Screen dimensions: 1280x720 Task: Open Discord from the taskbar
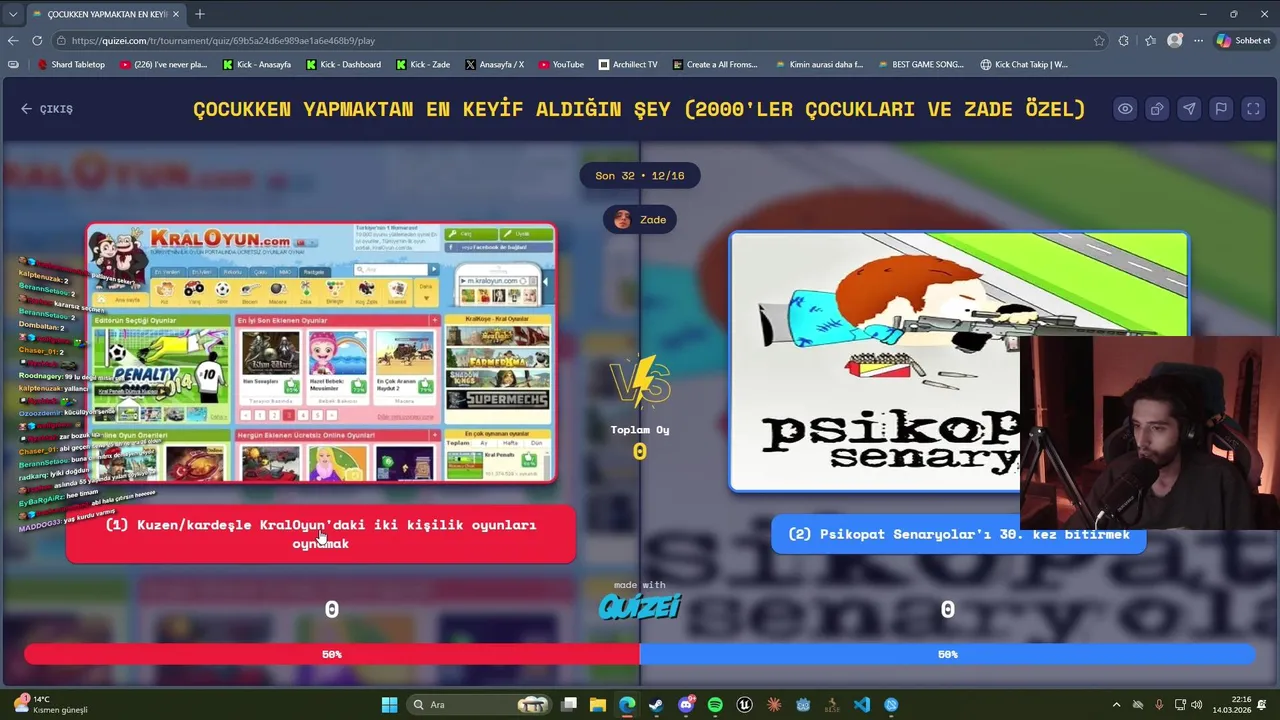686,705
